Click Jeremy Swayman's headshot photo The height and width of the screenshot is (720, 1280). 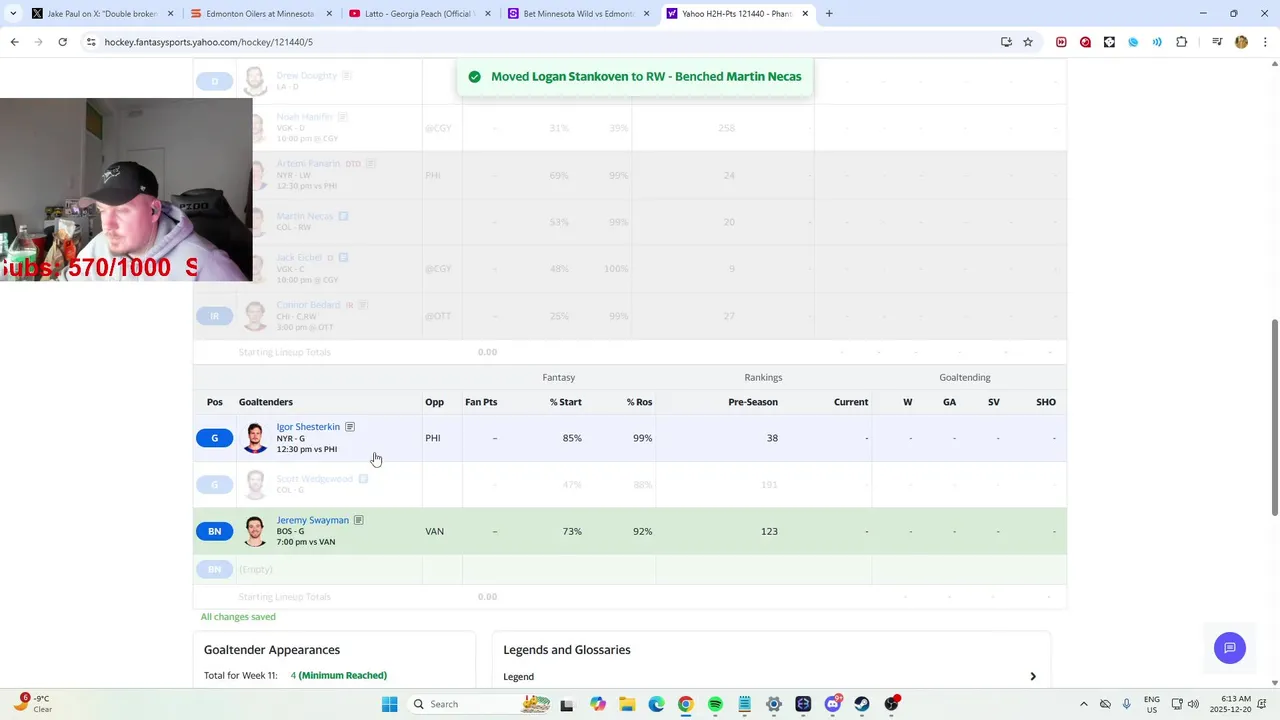[256, 531]
